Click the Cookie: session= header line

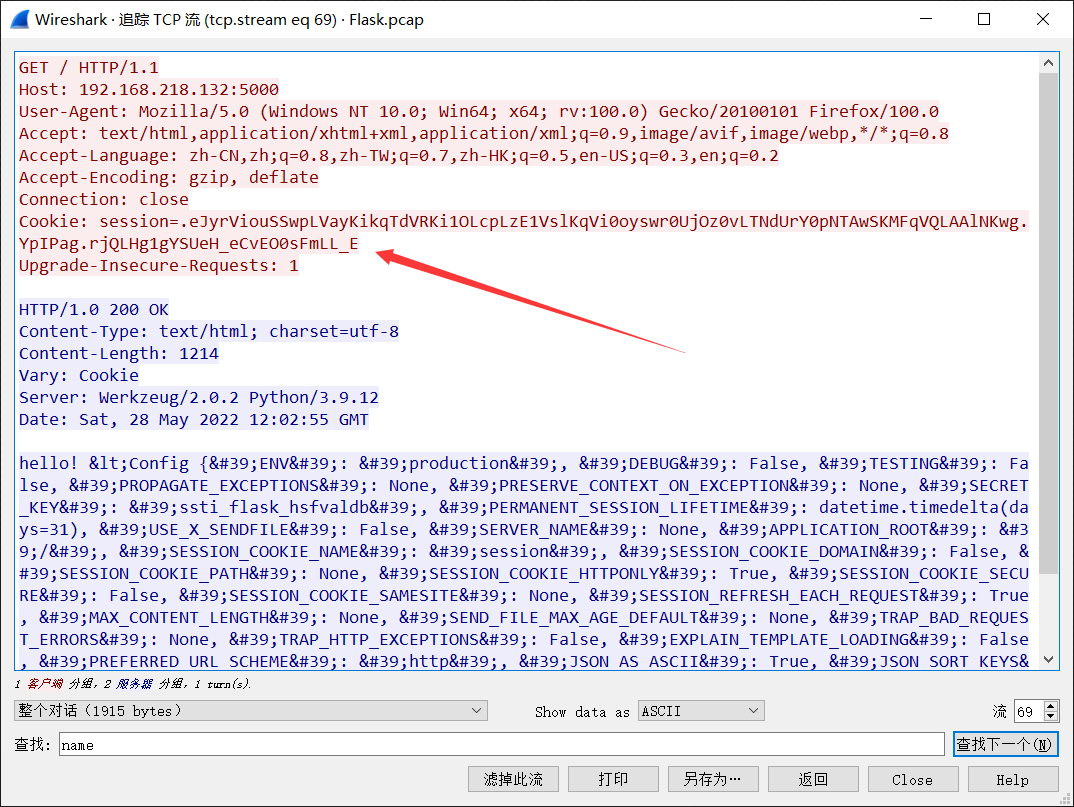523,221
